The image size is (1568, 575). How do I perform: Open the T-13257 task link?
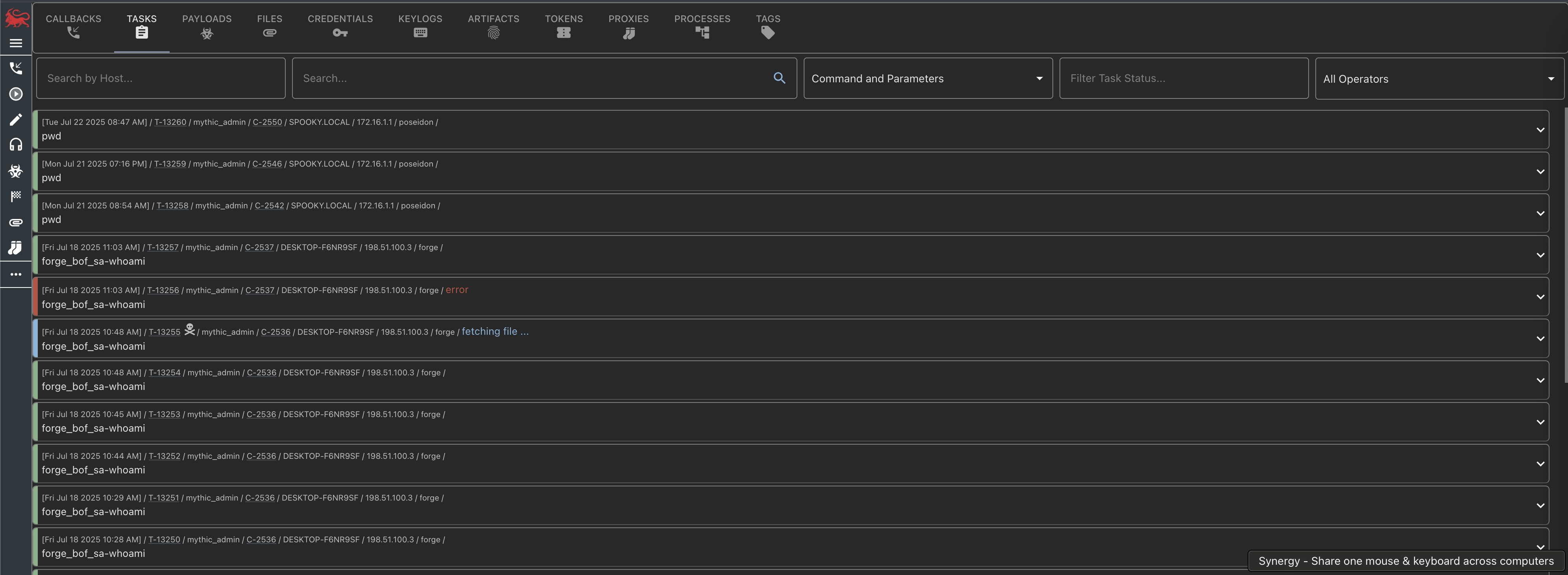coord(163,247)
